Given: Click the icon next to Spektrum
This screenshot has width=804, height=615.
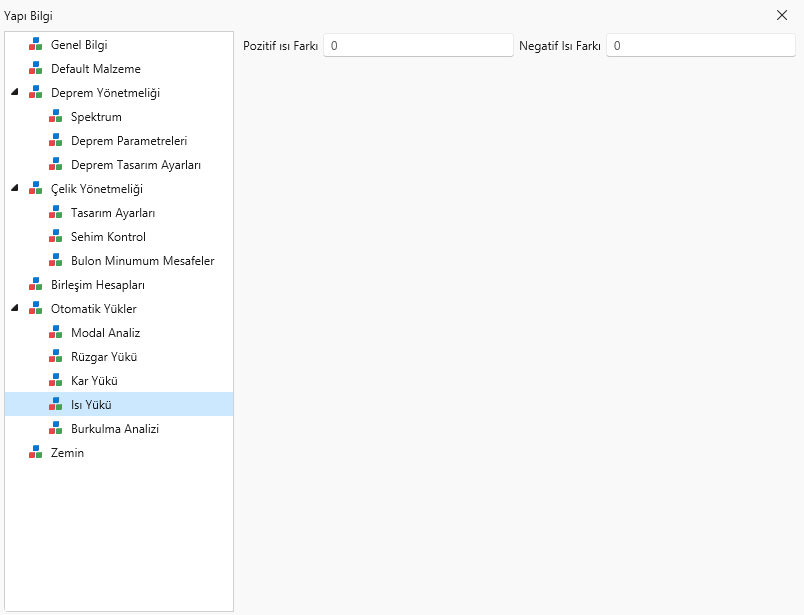Looking at the screenshot, I should [55, 117].
